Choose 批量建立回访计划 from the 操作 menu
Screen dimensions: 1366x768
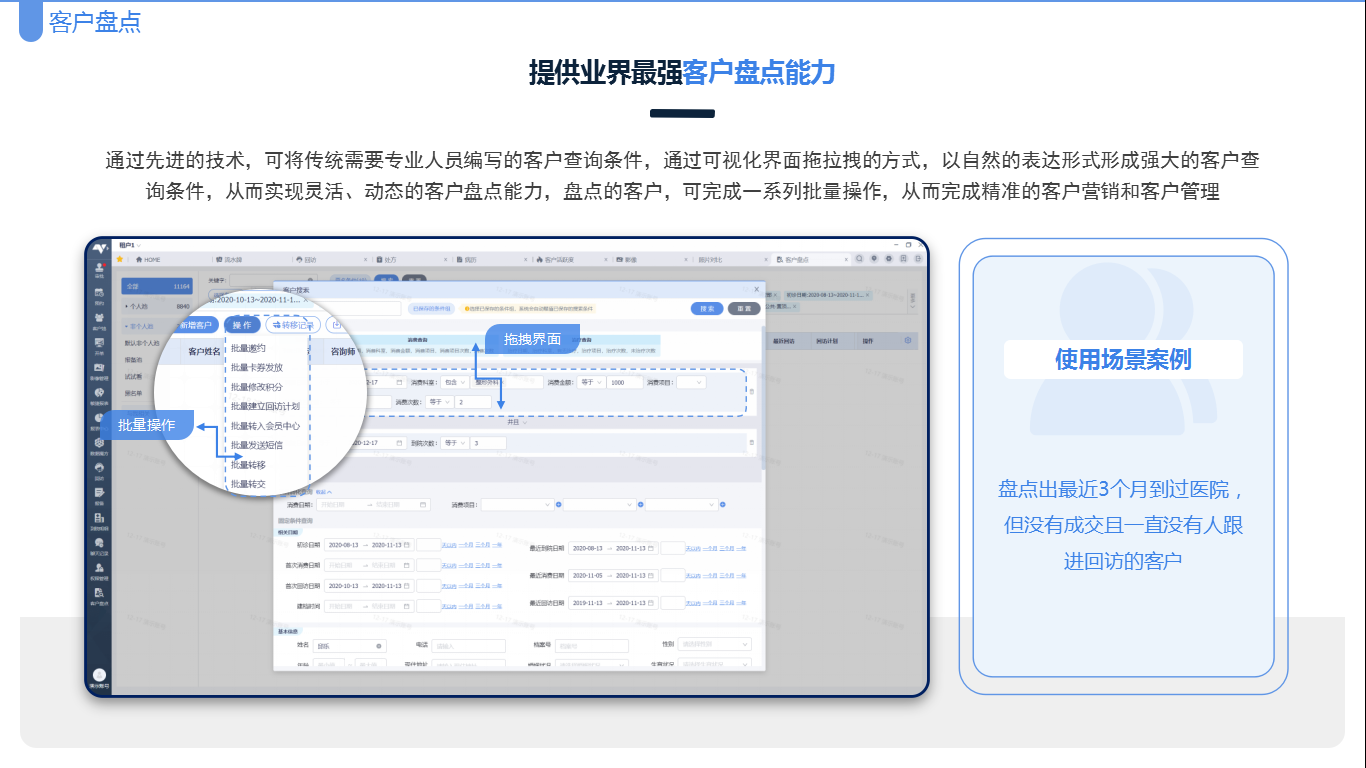[x=265, y=406]
